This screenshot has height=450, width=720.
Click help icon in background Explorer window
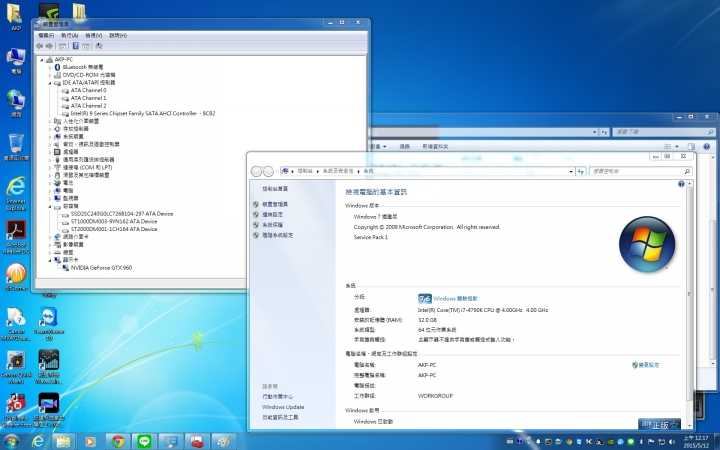click(x=706, y=146)
